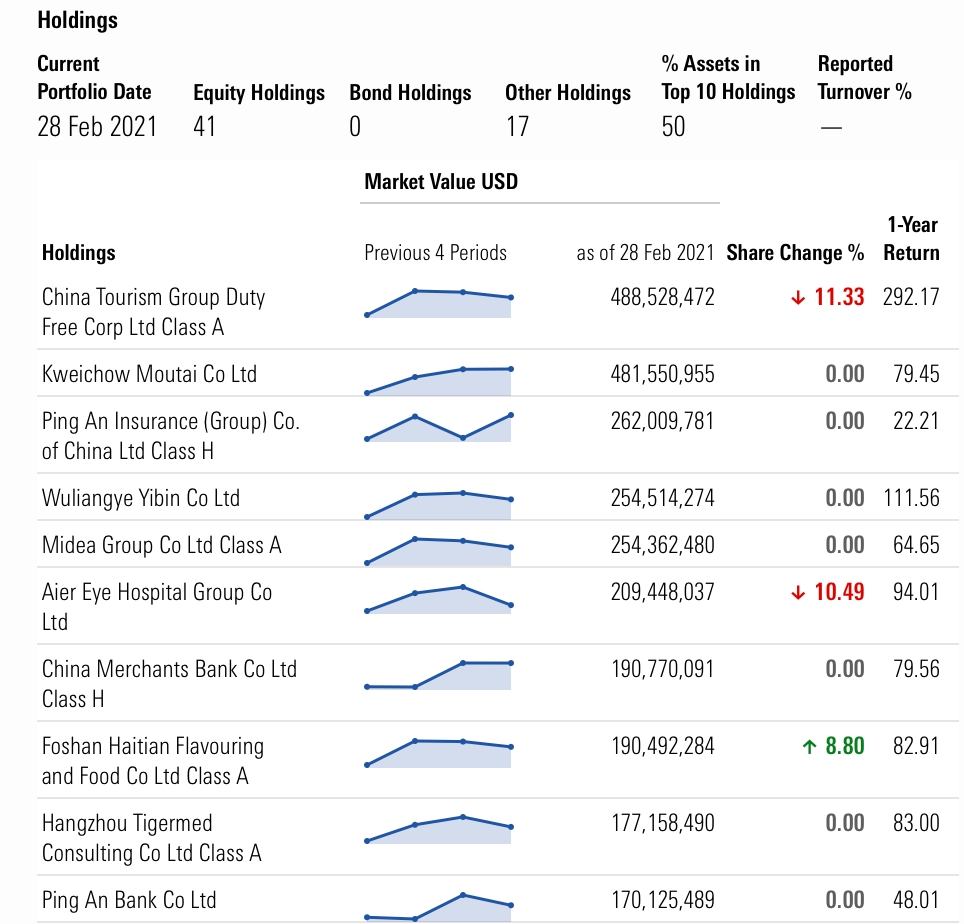Open the Ping An Bank Co Ltd holding

pos(129,900)
